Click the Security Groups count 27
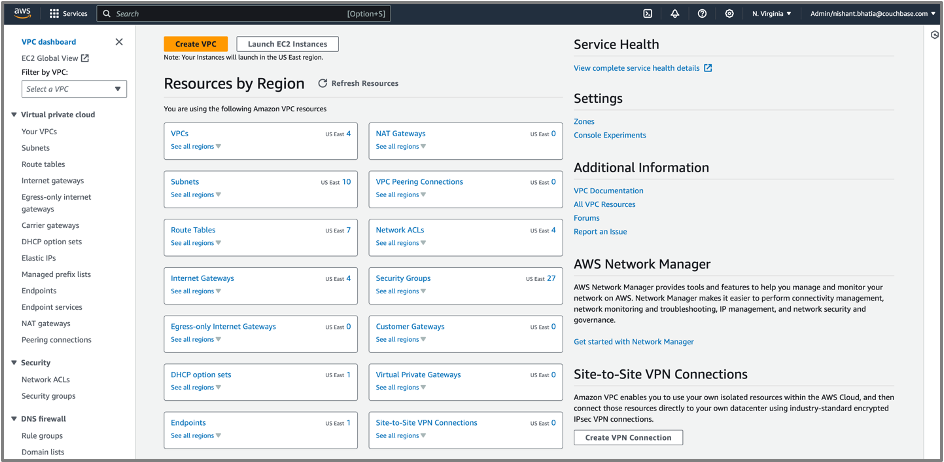This screenshot has height=462, width=944. tap(551, 278)
